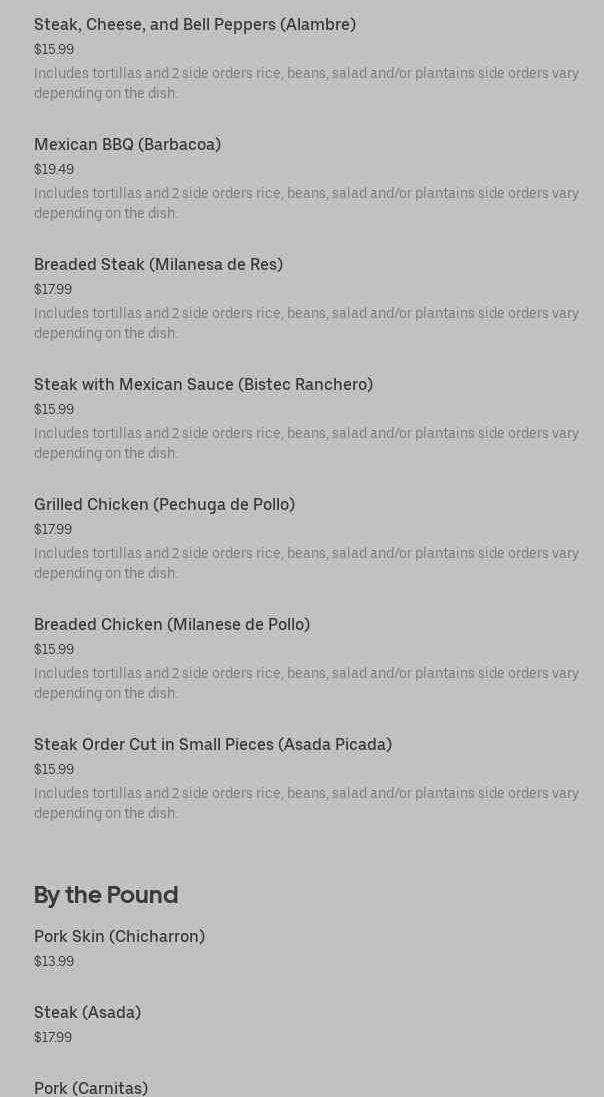Open the Steak, Cheese, and Bell Peppers (Alambre) item

click(x=195, y=25)
